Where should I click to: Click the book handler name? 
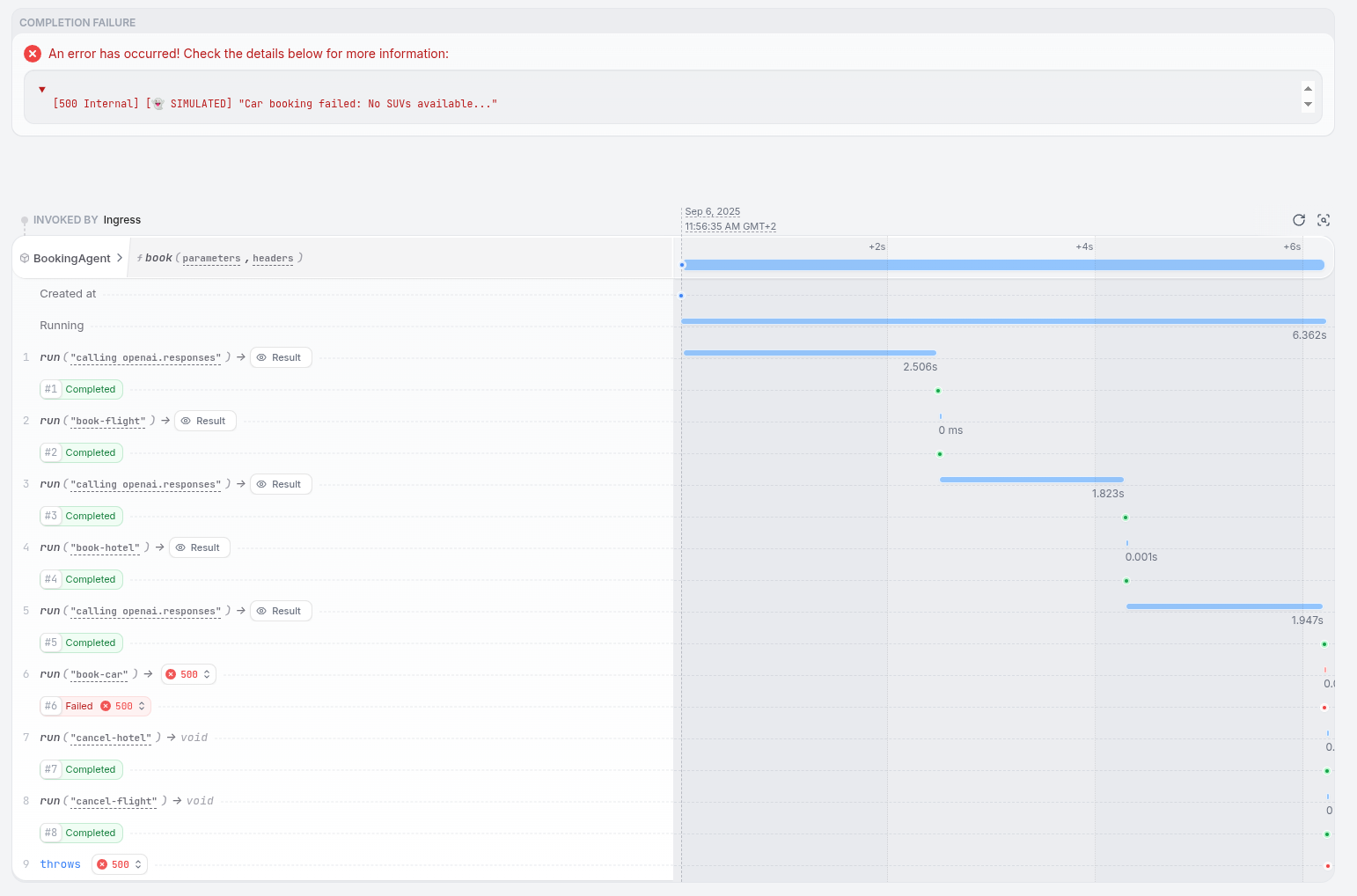pos(158,258)
